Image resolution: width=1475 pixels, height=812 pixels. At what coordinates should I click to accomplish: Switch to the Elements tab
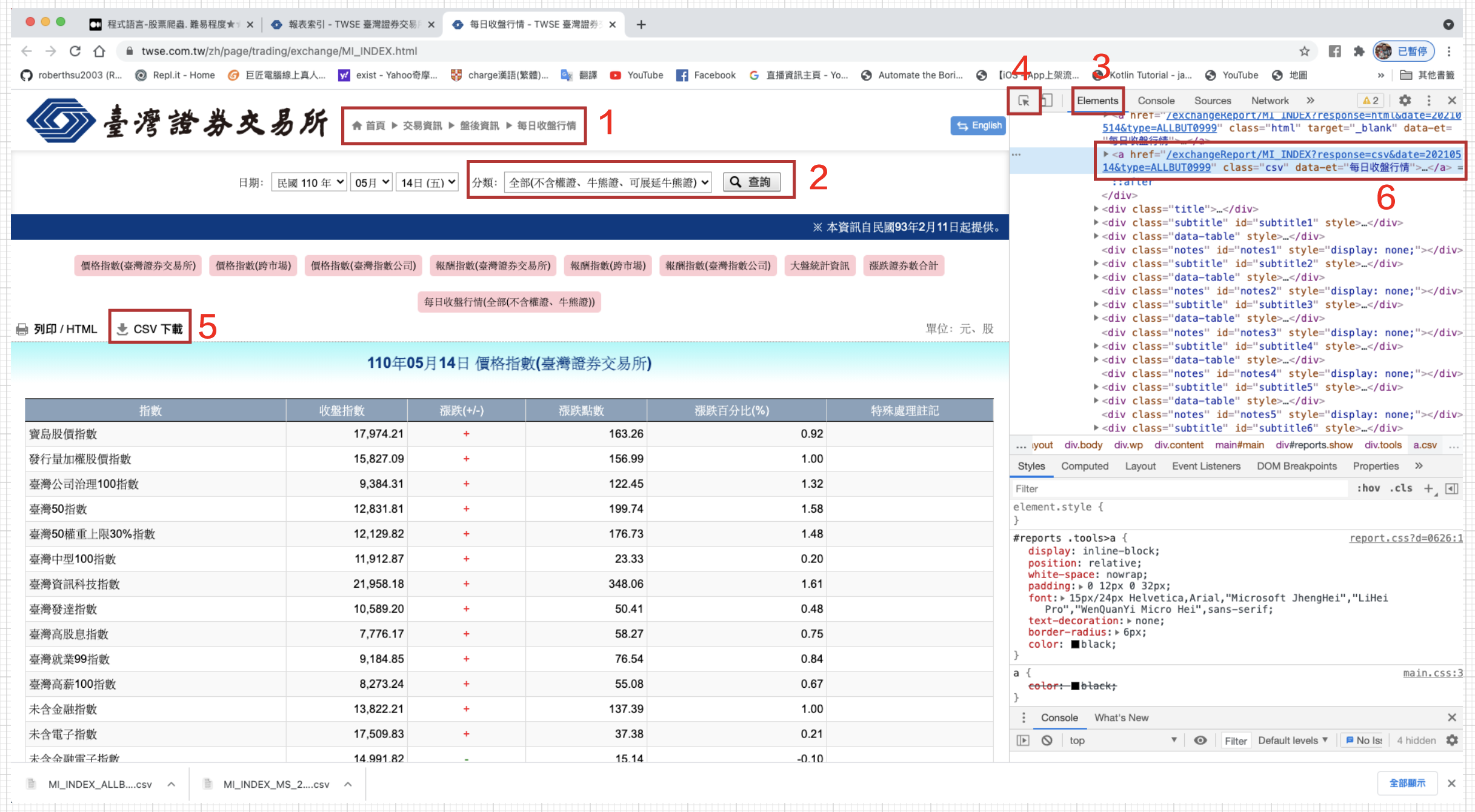pos(1097,101)
